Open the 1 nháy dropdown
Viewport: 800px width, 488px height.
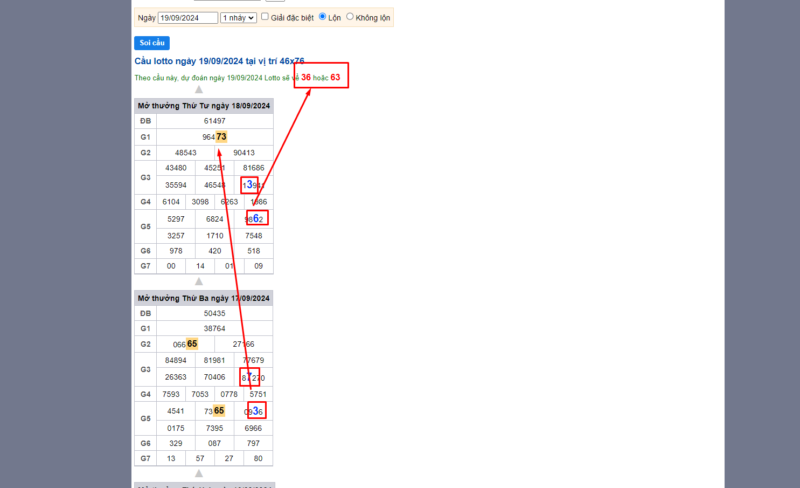pos(239,18)
